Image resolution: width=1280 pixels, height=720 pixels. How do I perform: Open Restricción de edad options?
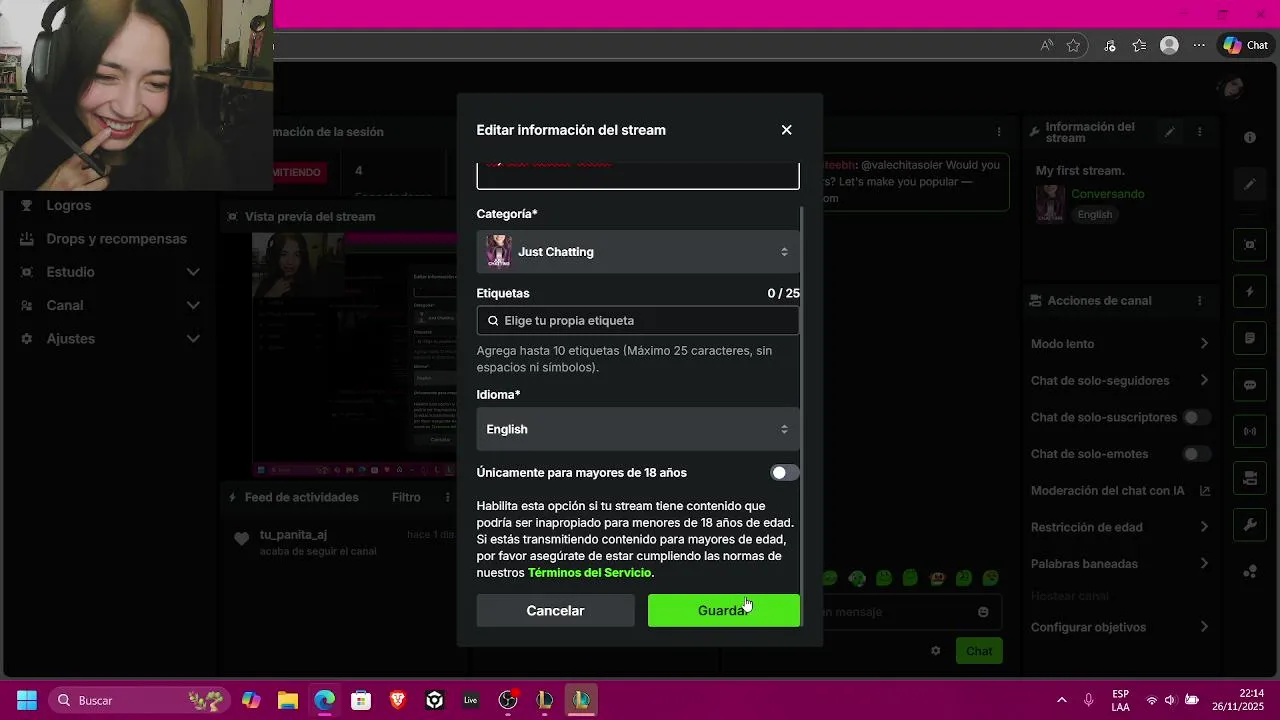click(x=1120, y=527)
